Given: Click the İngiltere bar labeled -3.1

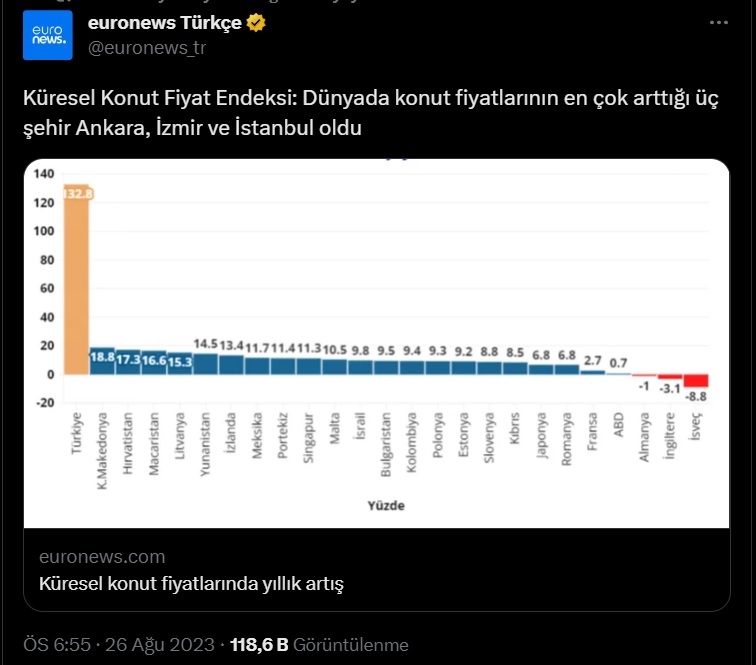Looking at the screenshot, I should [x=670, y=377].
